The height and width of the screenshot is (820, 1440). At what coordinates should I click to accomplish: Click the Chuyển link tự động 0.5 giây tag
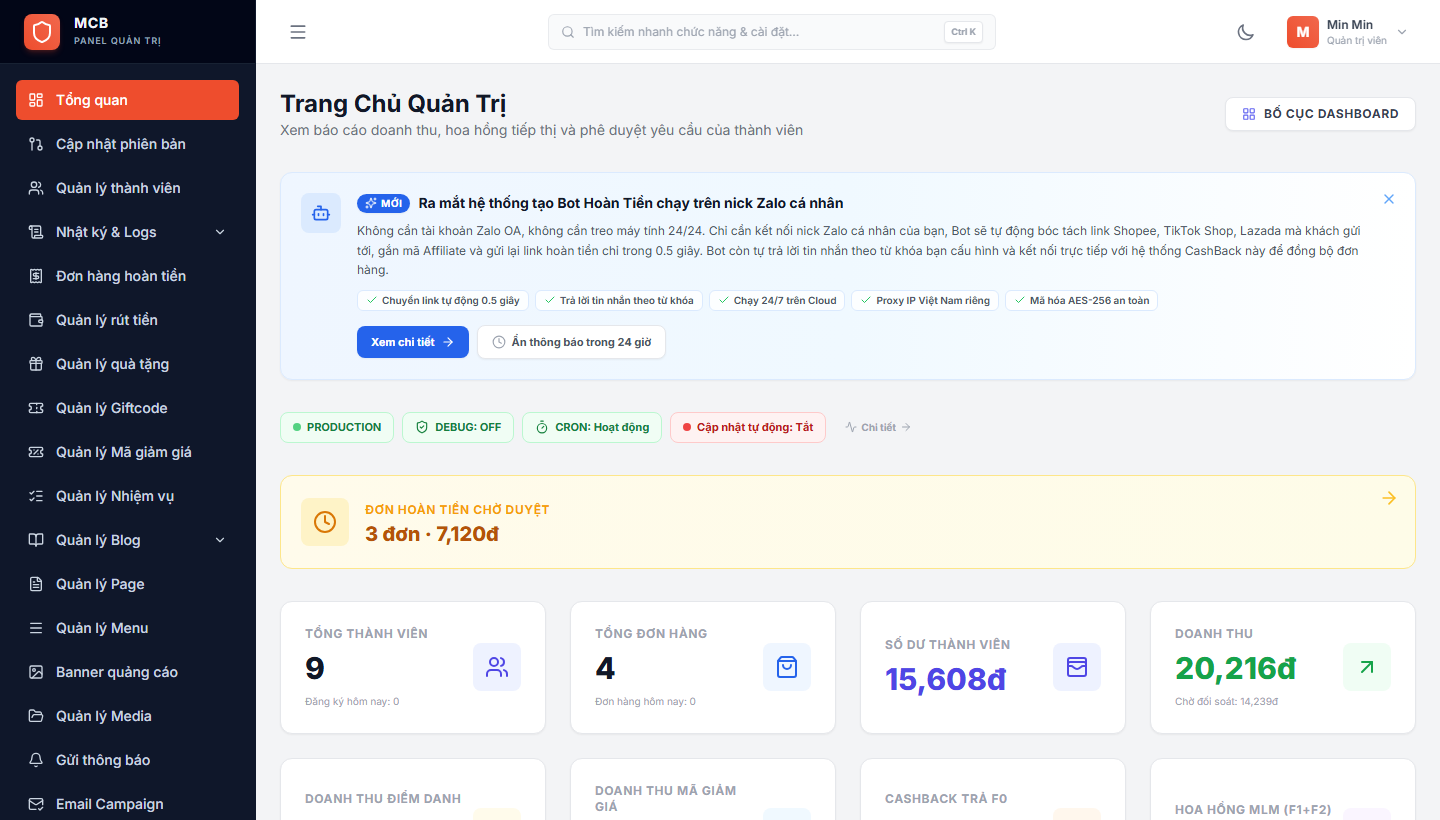pyautogui.click(x=443, y=300)
